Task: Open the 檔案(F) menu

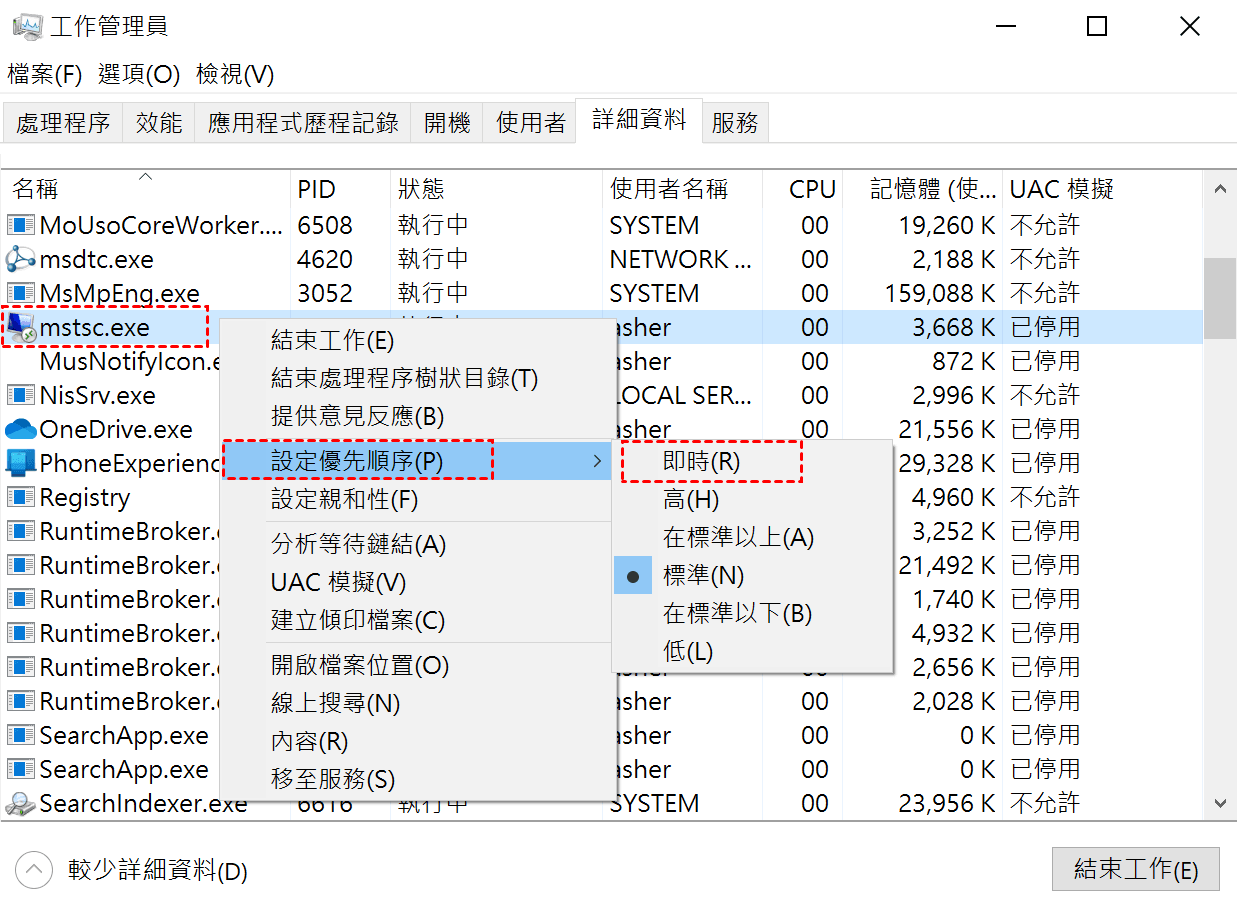Action: click(x=45, y=74)
